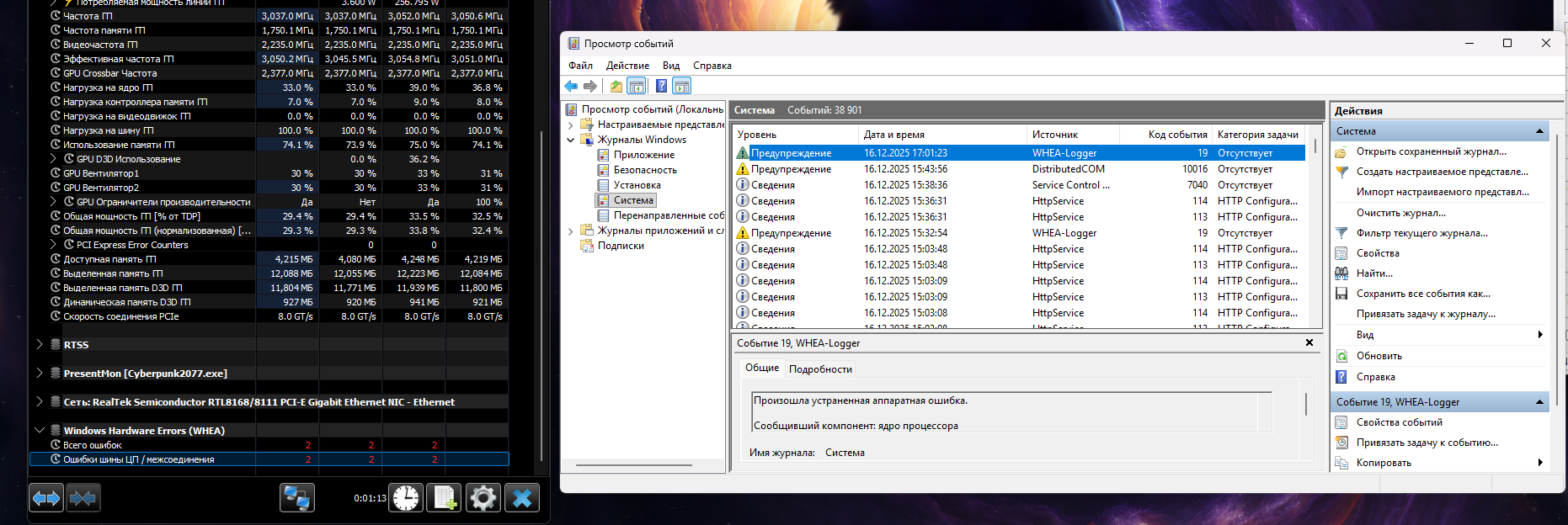Viewport: 1568px width, 525px height.
Task: Click Свойства action for Система log
Action: tap(1378, 253)
